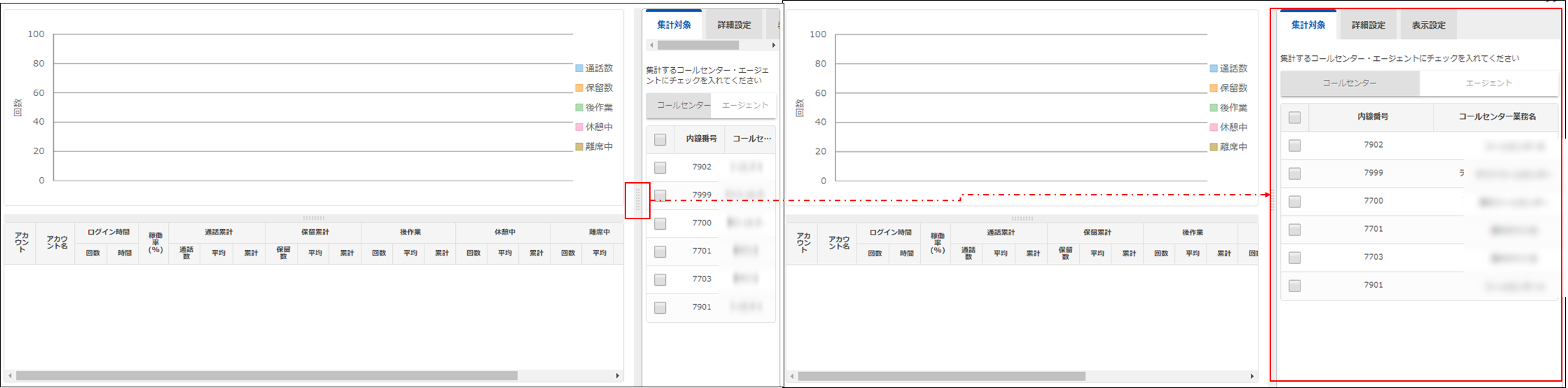Check extension 7700 in the left screenshot
The height and width of the screenshot is (388, 1568).
coord(660,223)
